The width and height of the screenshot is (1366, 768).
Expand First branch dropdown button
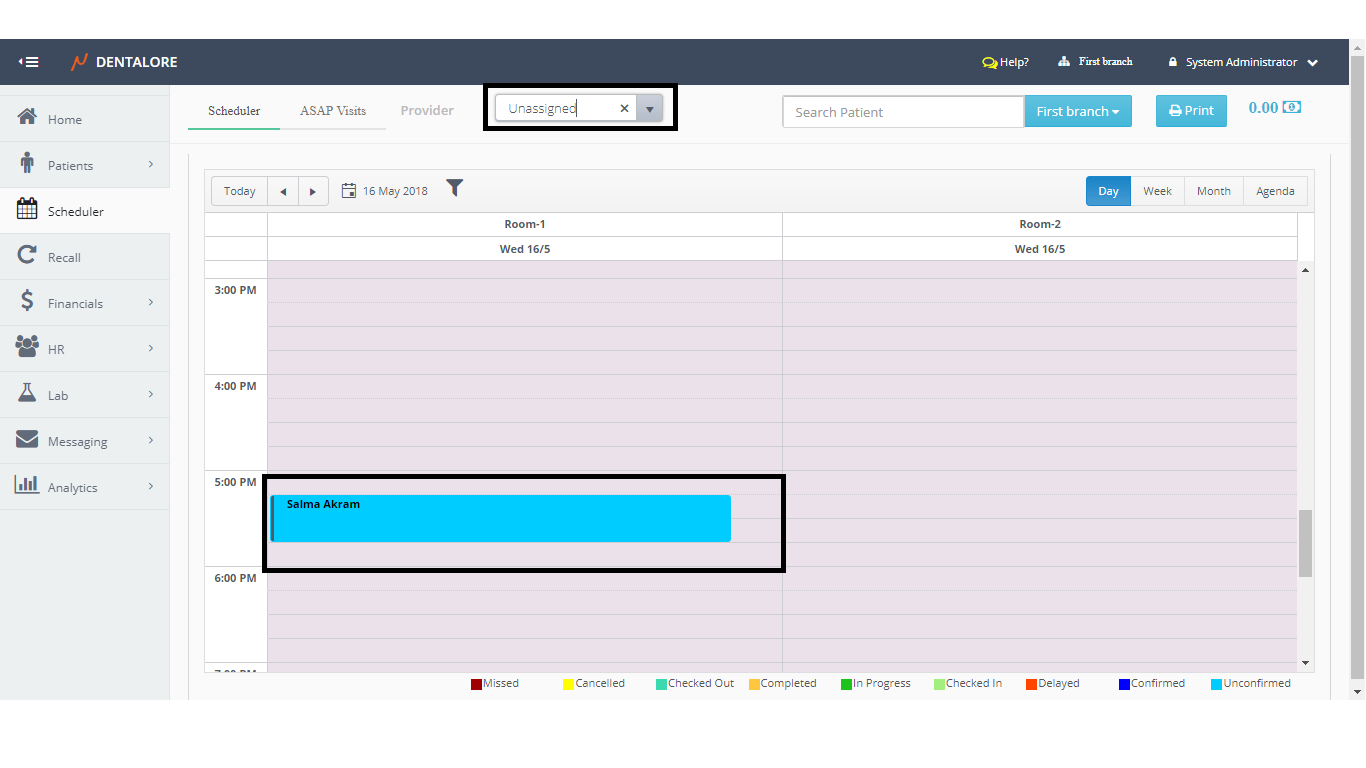[x=1077, y=111]
